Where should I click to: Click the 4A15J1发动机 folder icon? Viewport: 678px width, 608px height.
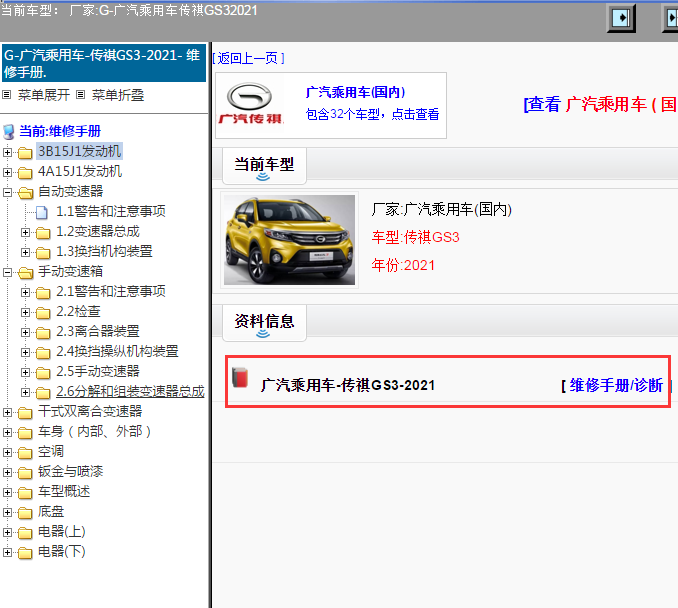[x=25, y=173]
